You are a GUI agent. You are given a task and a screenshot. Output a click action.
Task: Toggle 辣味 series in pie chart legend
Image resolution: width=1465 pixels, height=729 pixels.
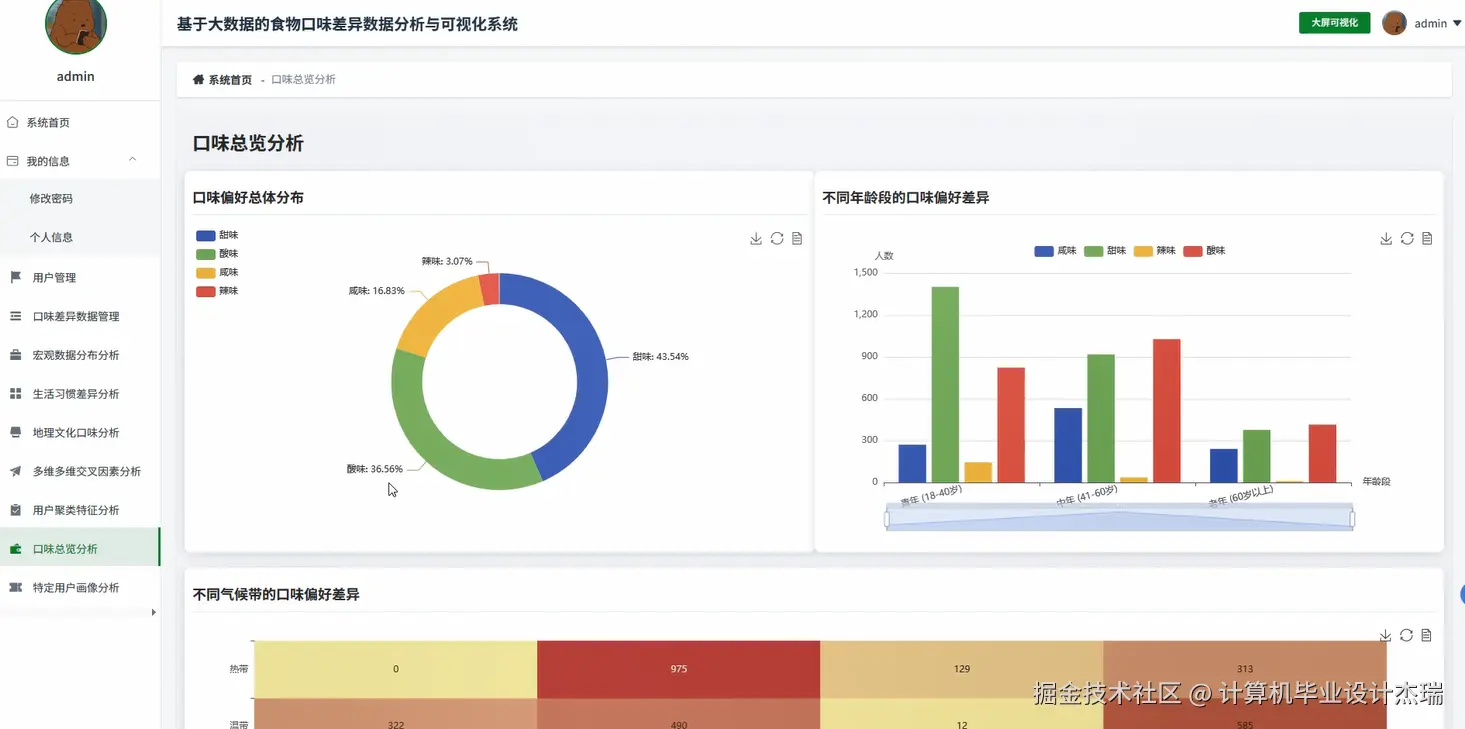point(217,291)
